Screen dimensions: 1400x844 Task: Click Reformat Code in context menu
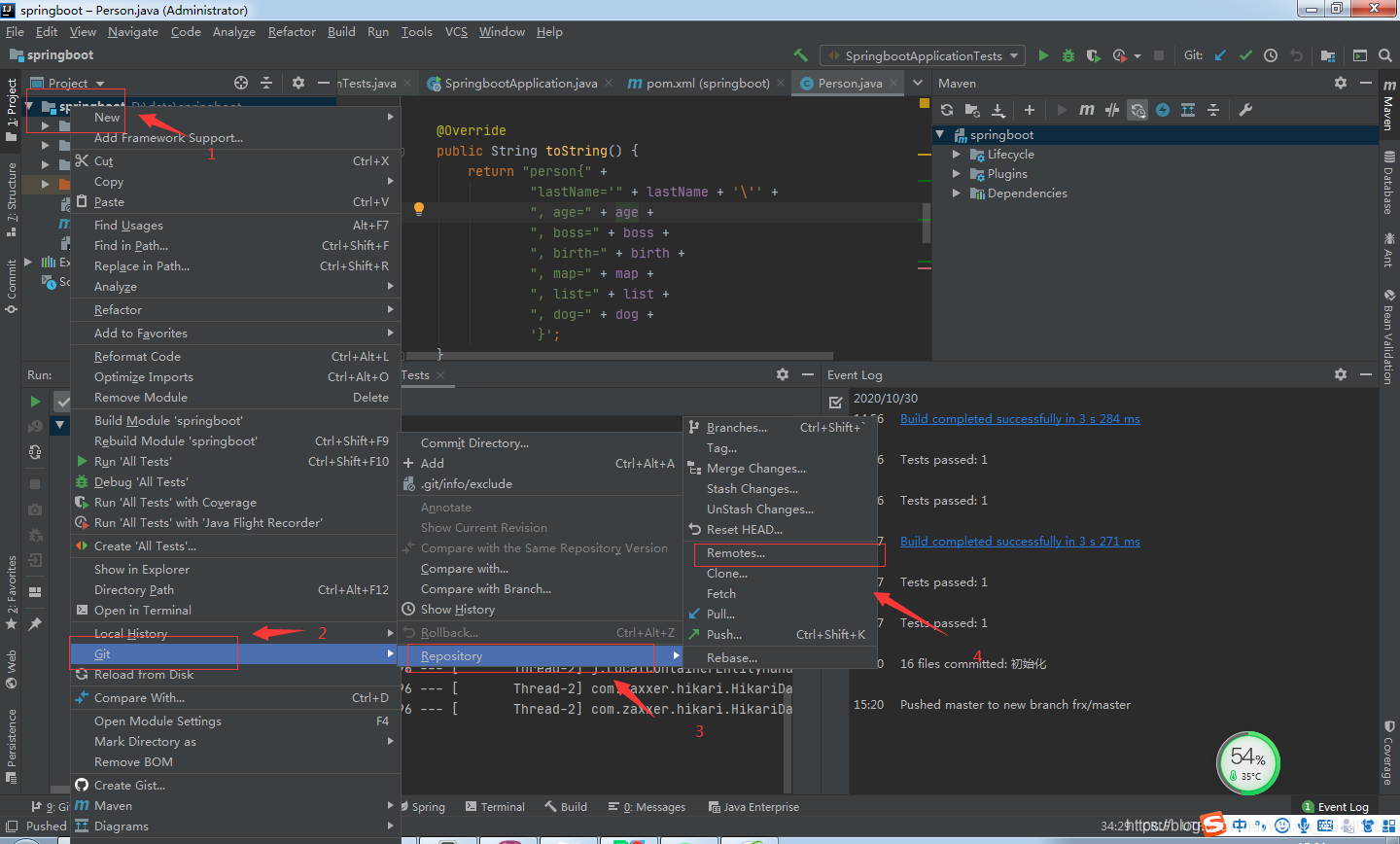(x=235, y=356)
